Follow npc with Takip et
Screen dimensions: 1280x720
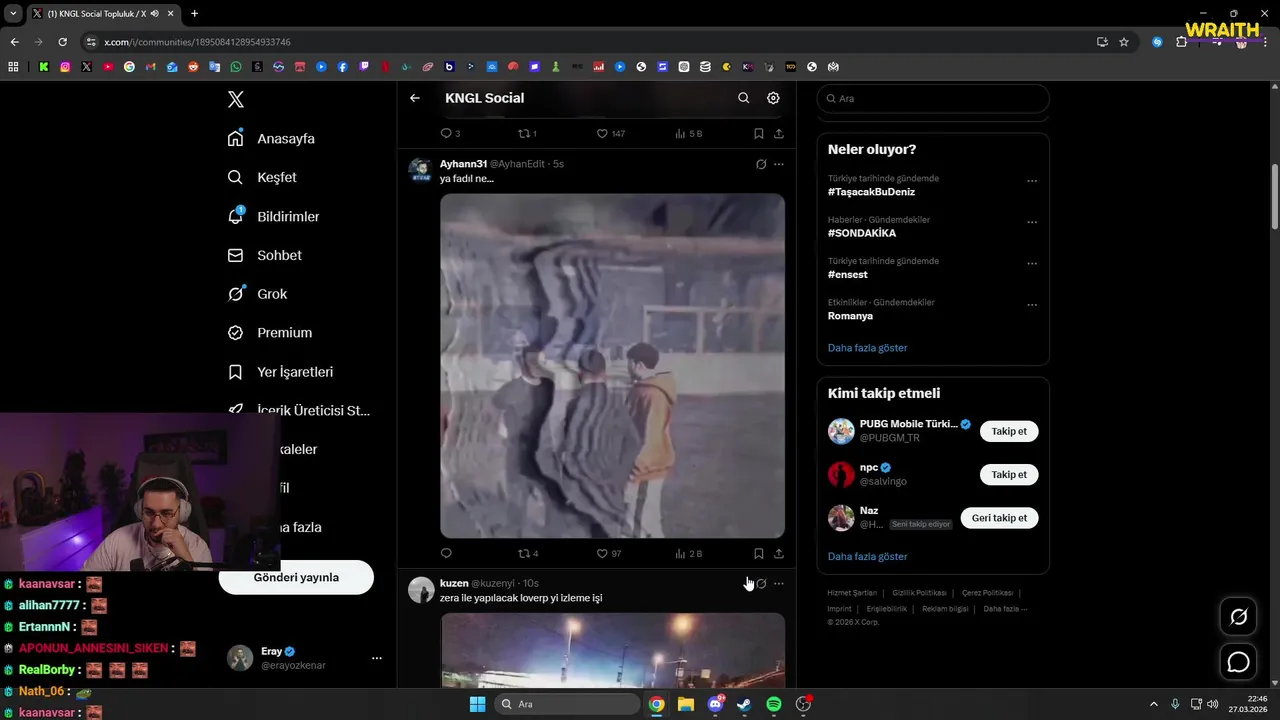click(1009, 475)
